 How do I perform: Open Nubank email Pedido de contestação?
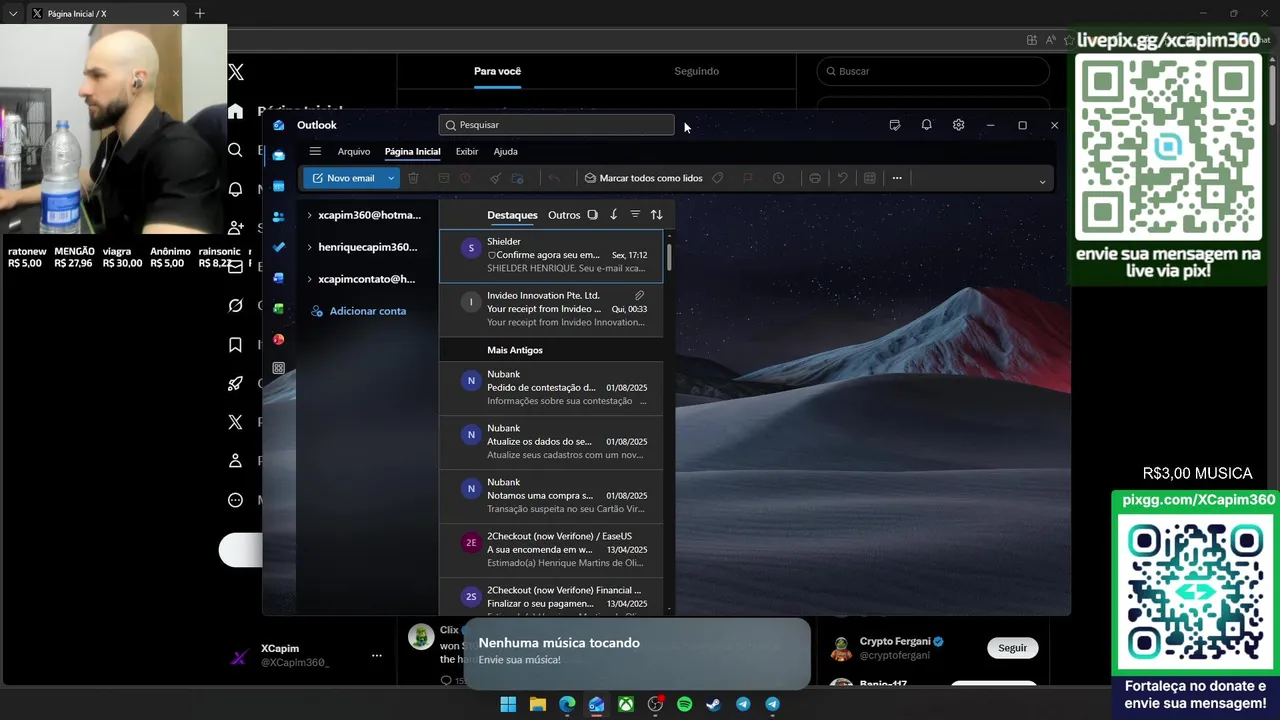[551, 388]
